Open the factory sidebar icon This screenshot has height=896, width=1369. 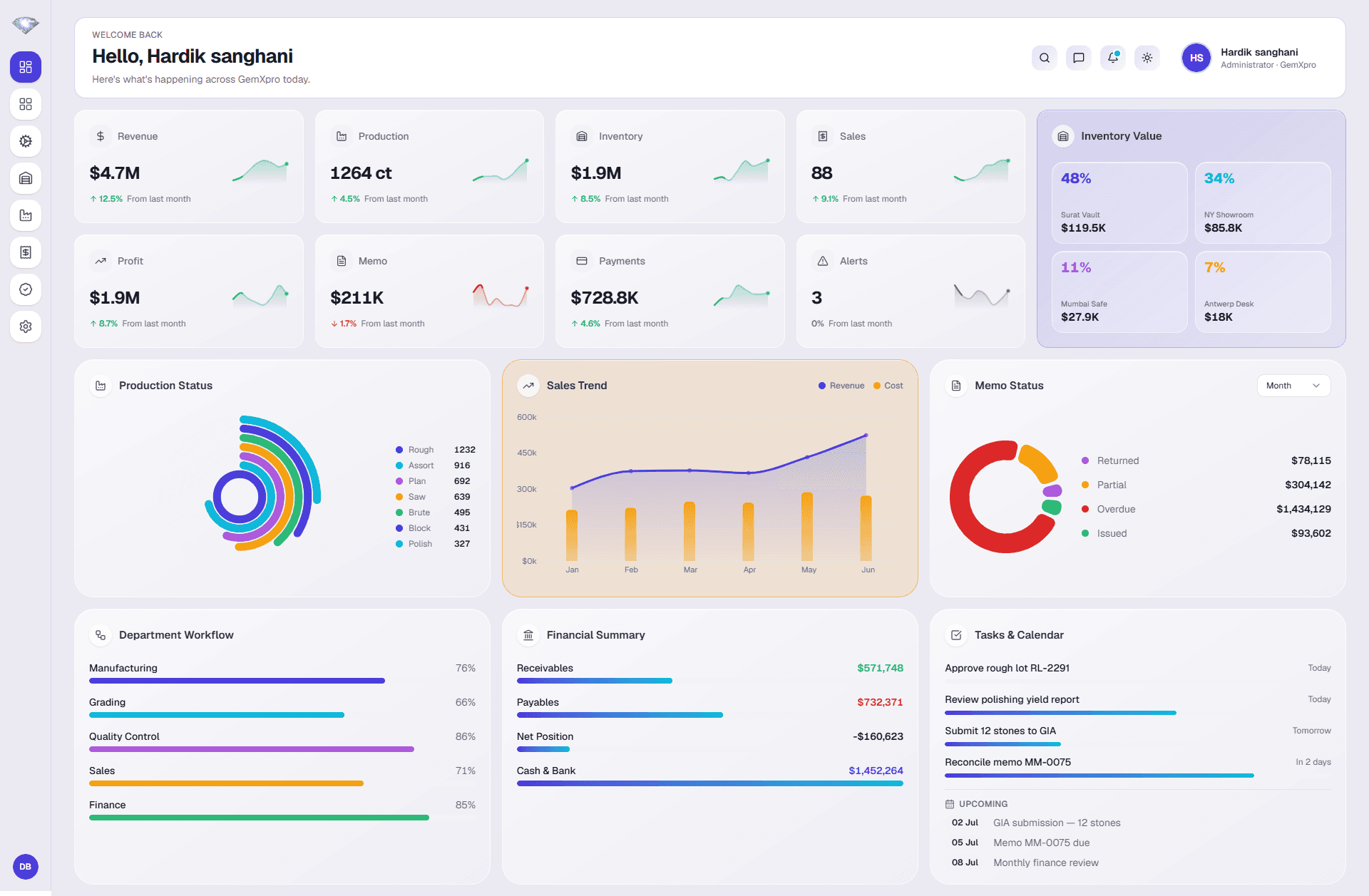coord(26,215)
